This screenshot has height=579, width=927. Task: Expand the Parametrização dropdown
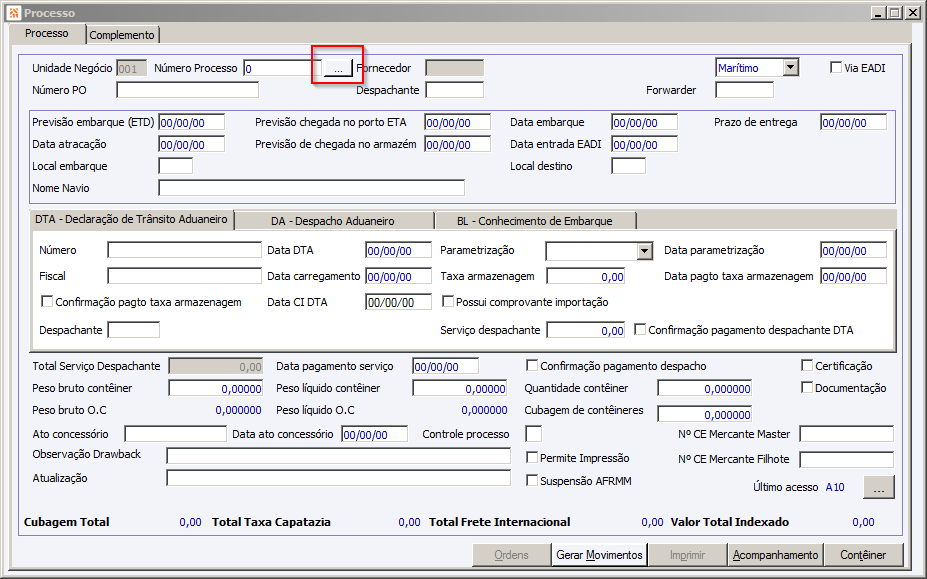coord(644,251)
